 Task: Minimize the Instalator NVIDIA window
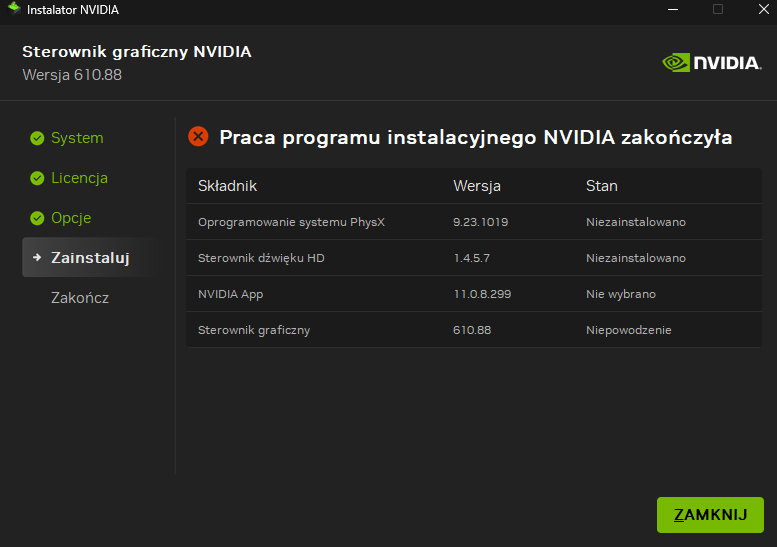pos(672,9)
